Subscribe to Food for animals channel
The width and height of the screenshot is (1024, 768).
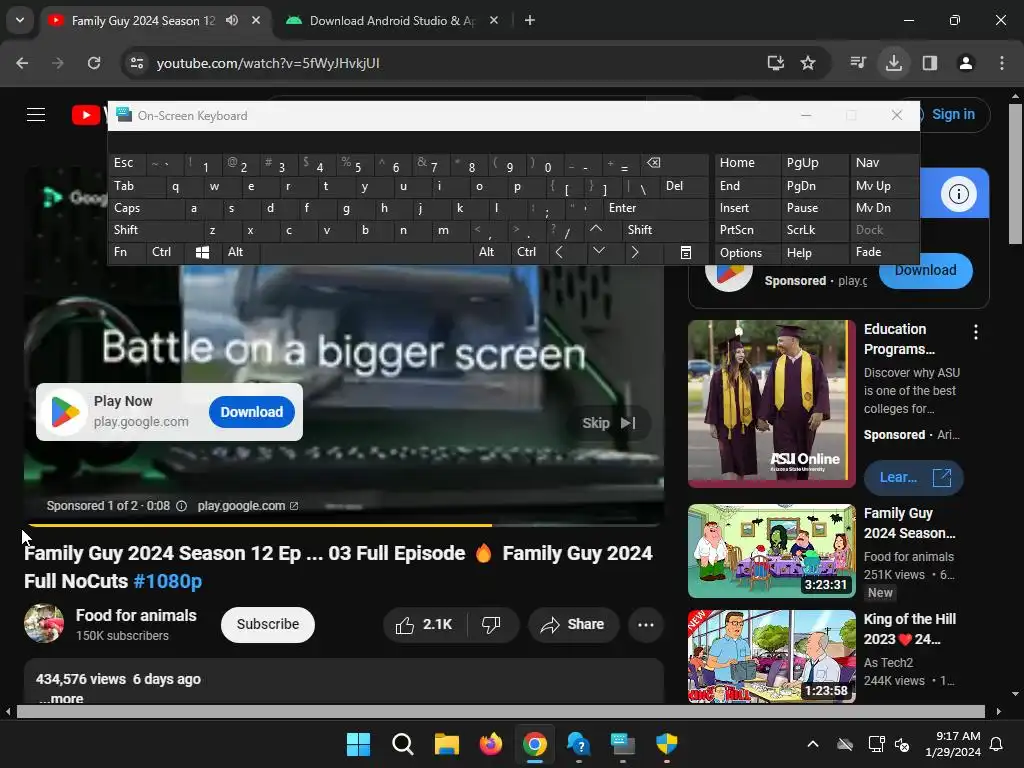coord(268,624)
